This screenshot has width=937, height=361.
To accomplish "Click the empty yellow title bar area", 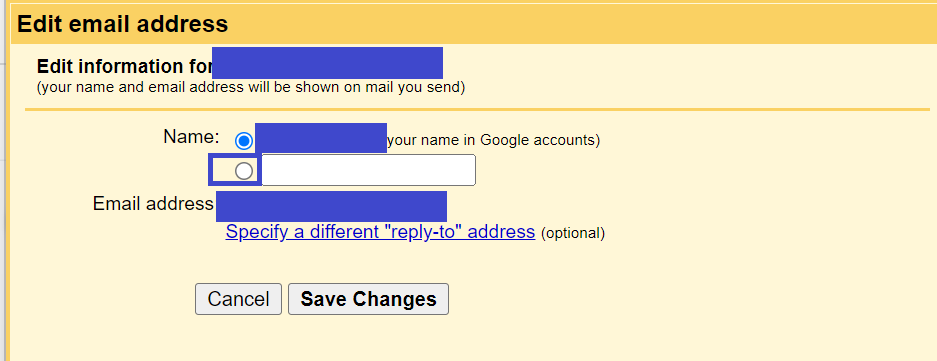I will (580, 24).
